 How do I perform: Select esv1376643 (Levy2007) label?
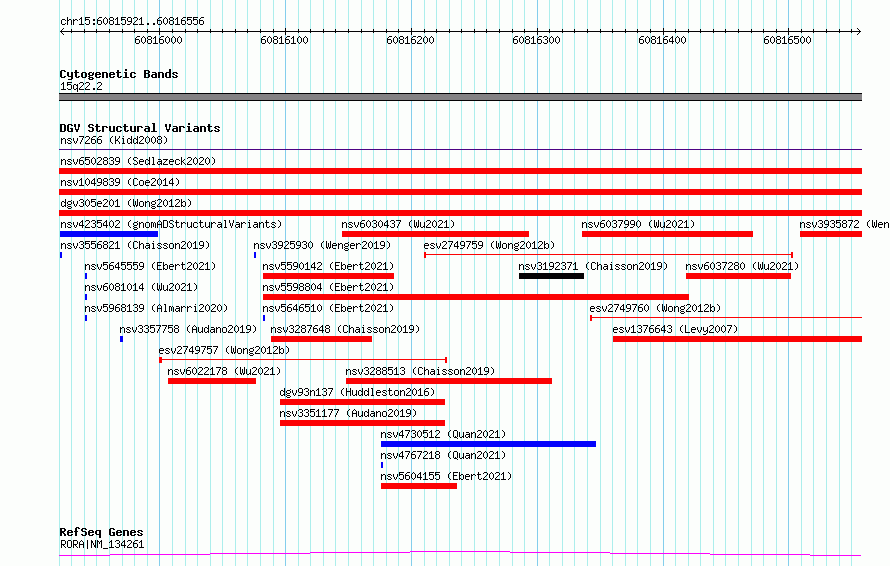click(x=675, y=329)
